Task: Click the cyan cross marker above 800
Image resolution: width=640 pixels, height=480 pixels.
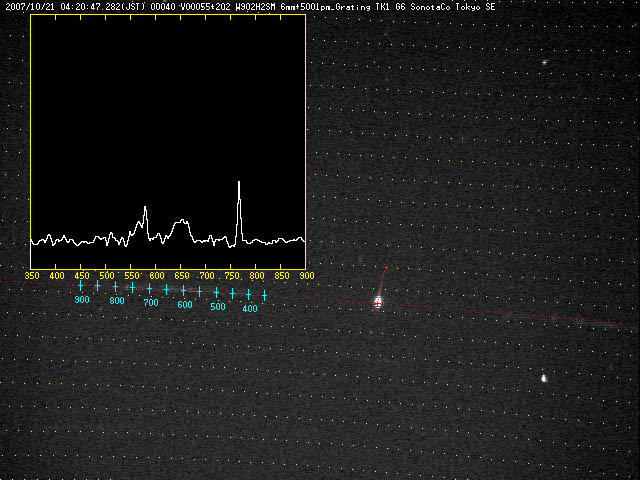Action: pos(115,288)
